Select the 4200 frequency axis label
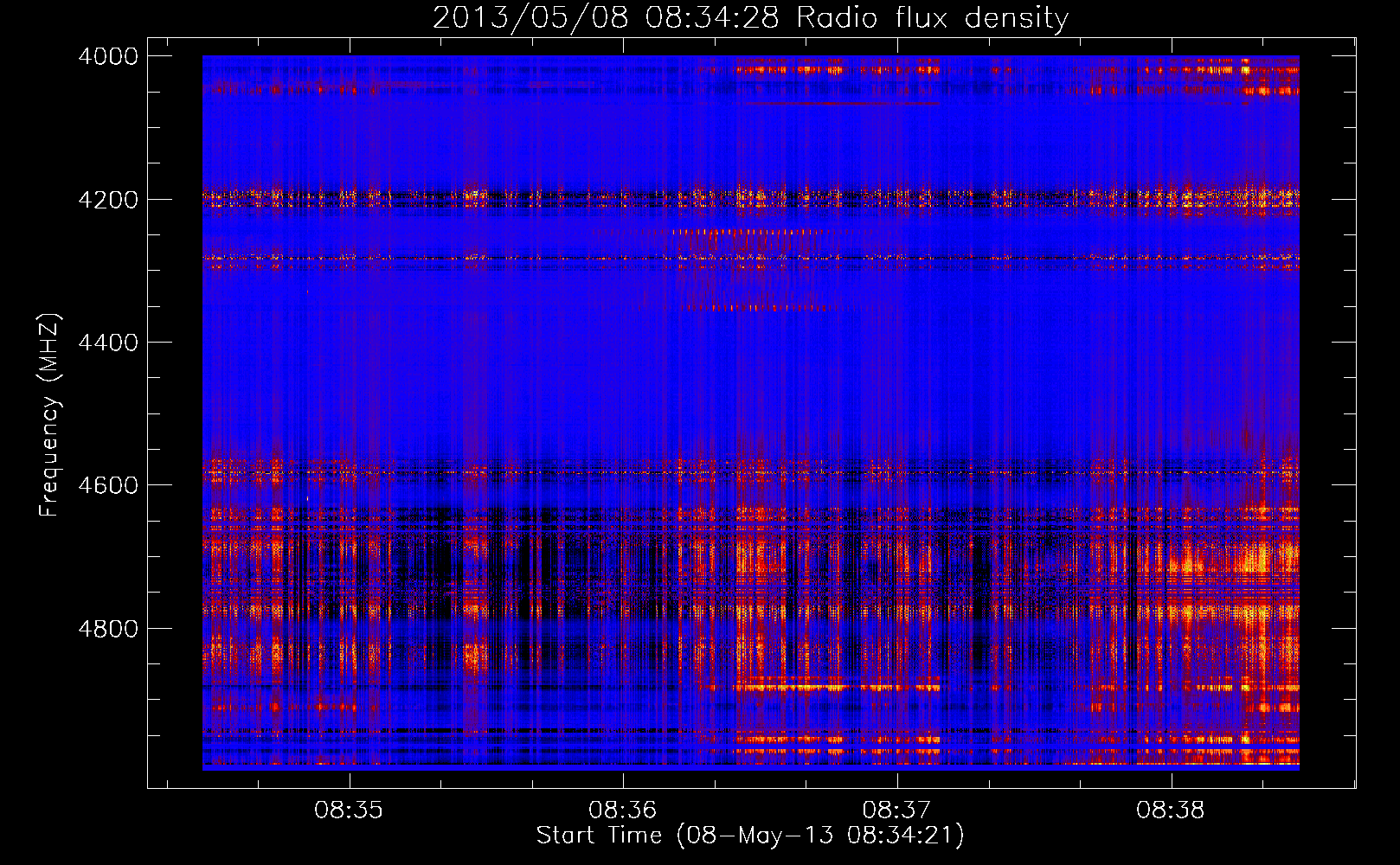This screenshot has width=1400, height=865. (x=108, y=200)
